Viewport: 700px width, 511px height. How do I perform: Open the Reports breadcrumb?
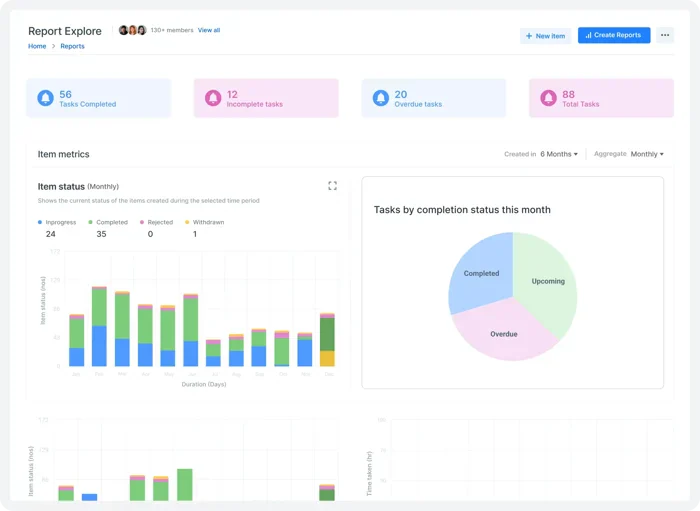72,46
